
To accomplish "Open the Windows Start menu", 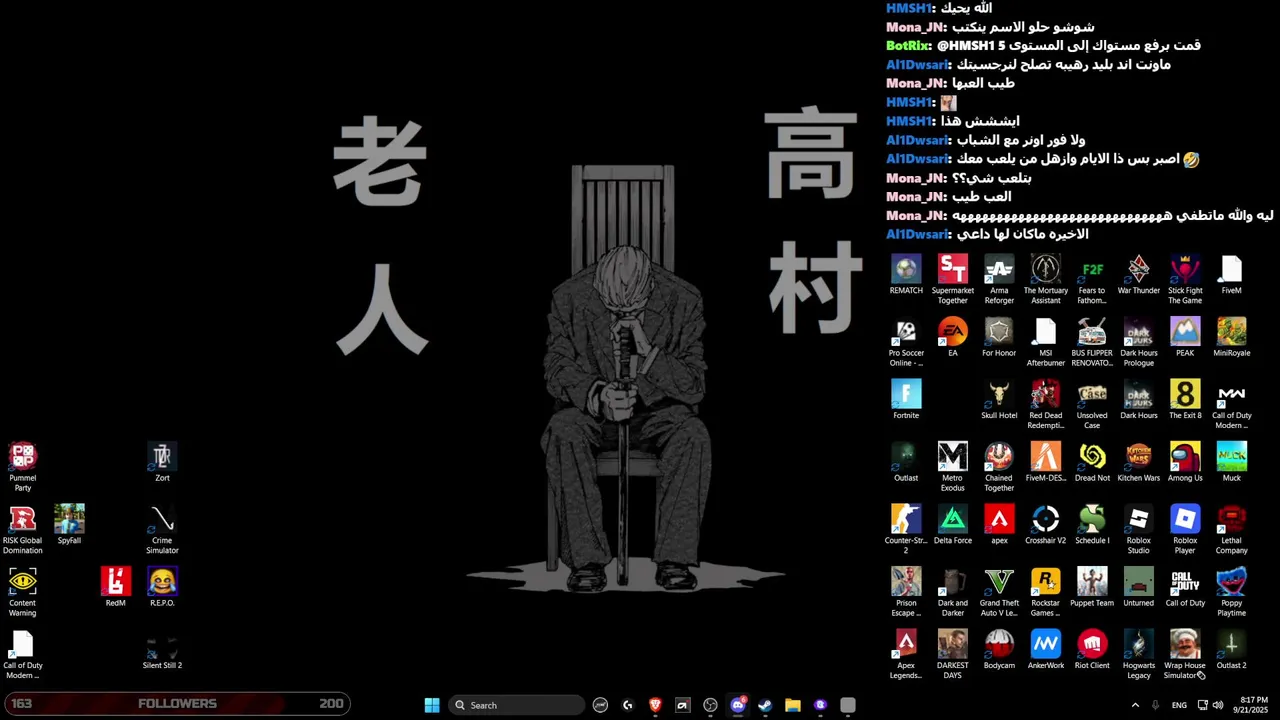I will tap(432, 705).
